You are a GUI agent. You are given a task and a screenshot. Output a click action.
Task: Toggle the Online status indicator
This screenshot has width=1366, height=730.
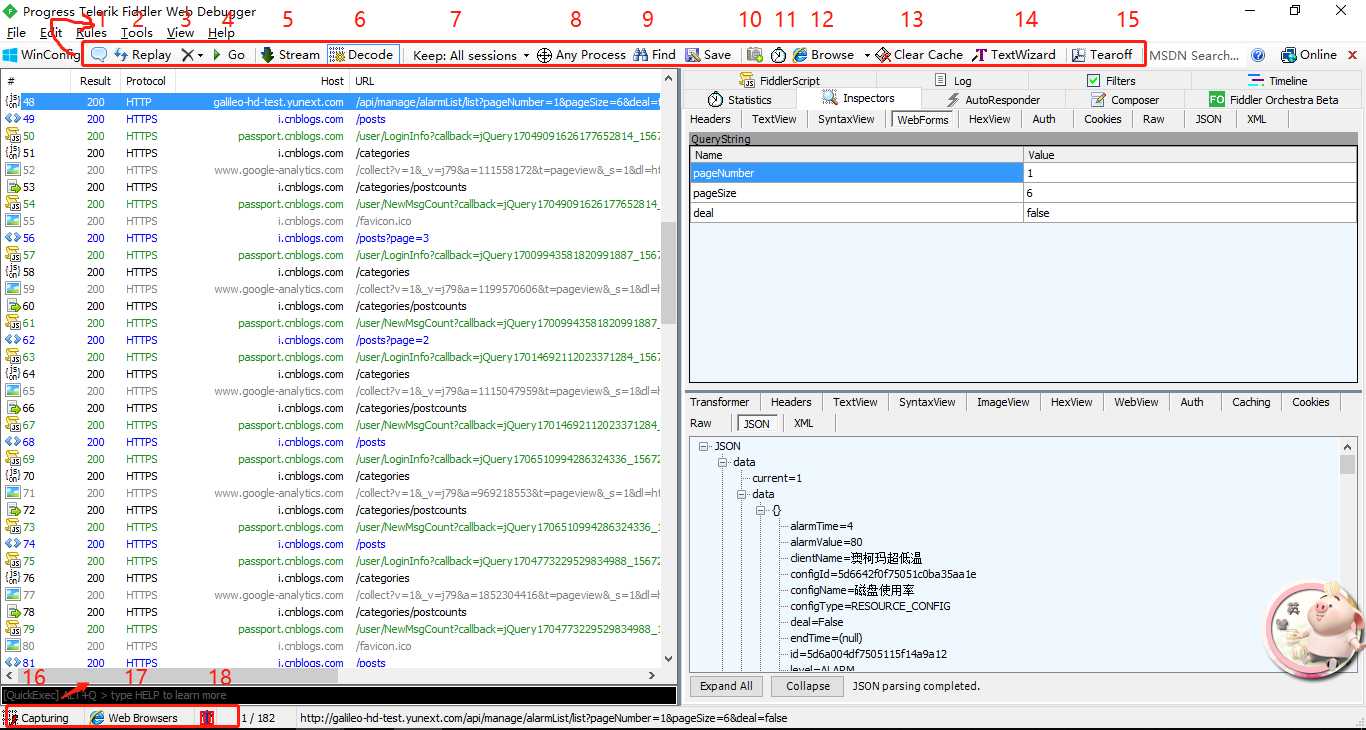tap(1309, 55)
